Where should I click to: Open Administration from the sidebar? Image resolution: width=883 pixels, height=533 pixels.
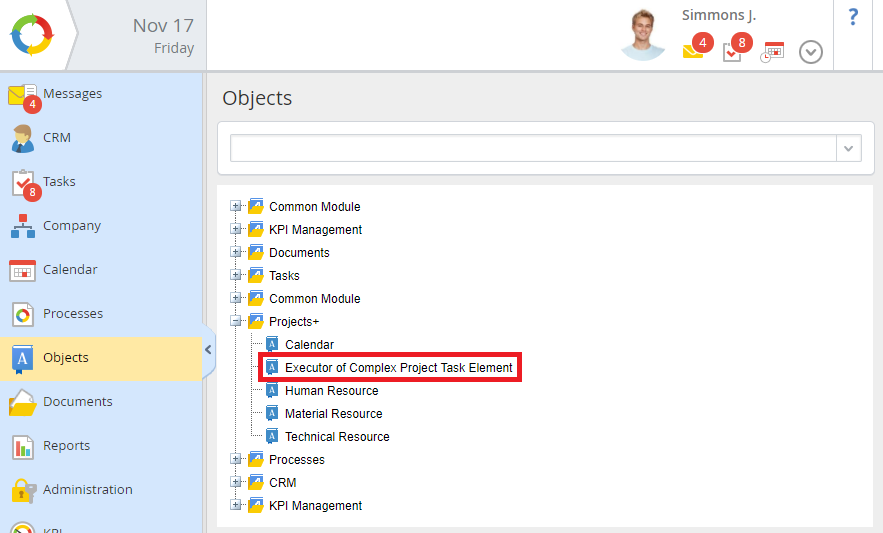pos(87,490)
